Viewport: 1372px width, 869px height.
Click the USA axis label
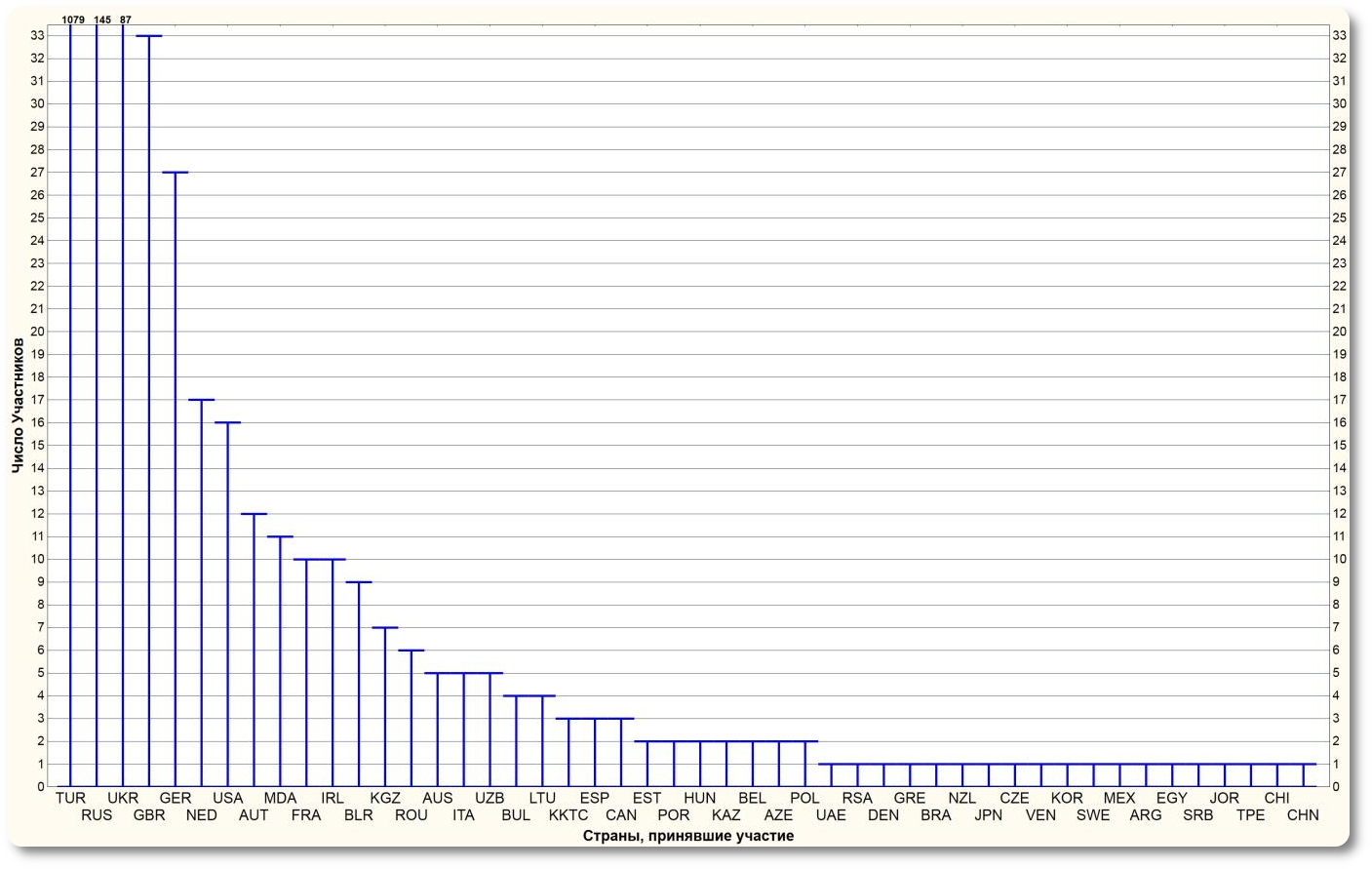[228, 798]
